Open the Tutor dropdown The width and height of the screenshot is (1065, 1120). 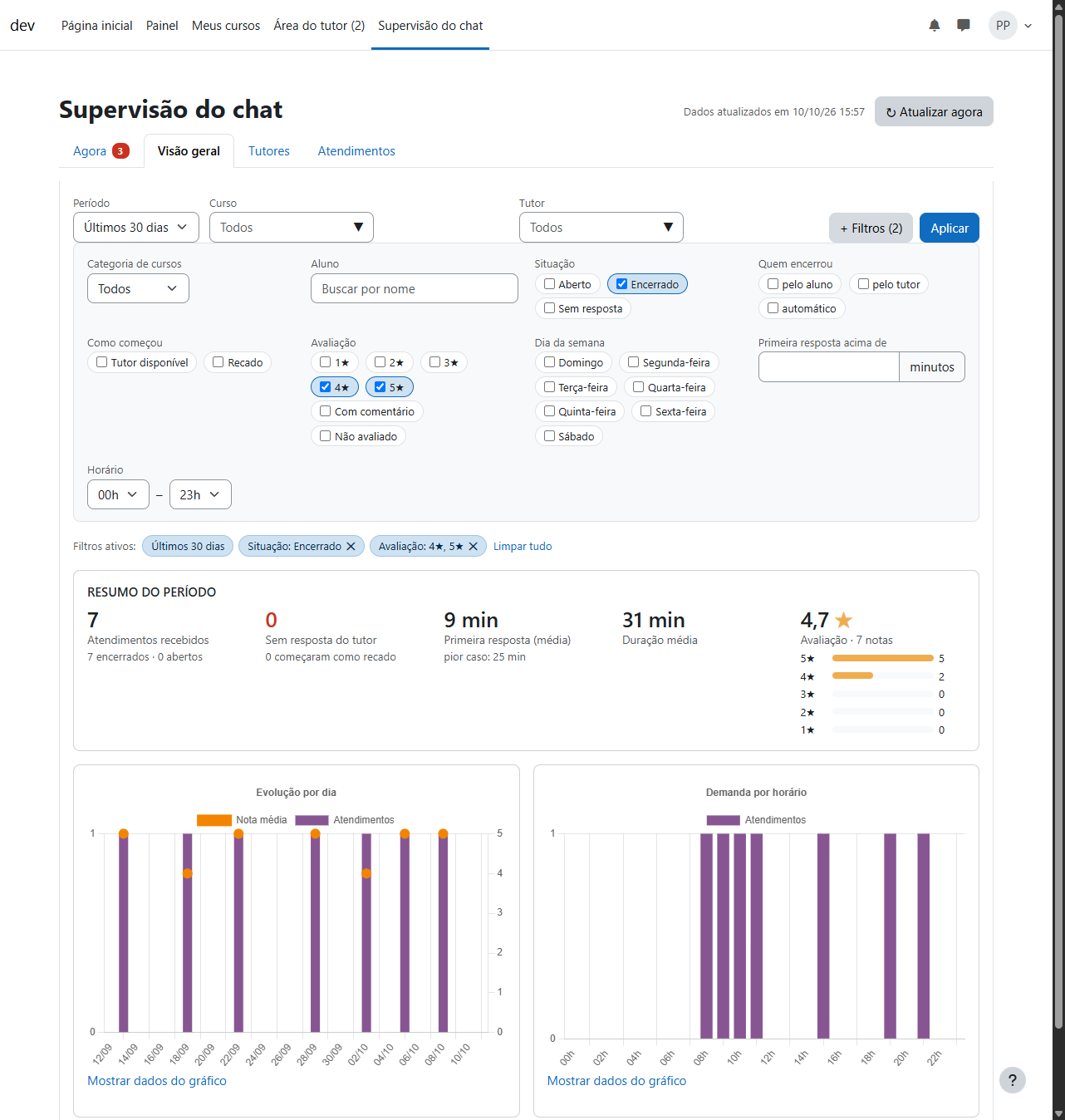pyautogui.click(x=601, y=228)
